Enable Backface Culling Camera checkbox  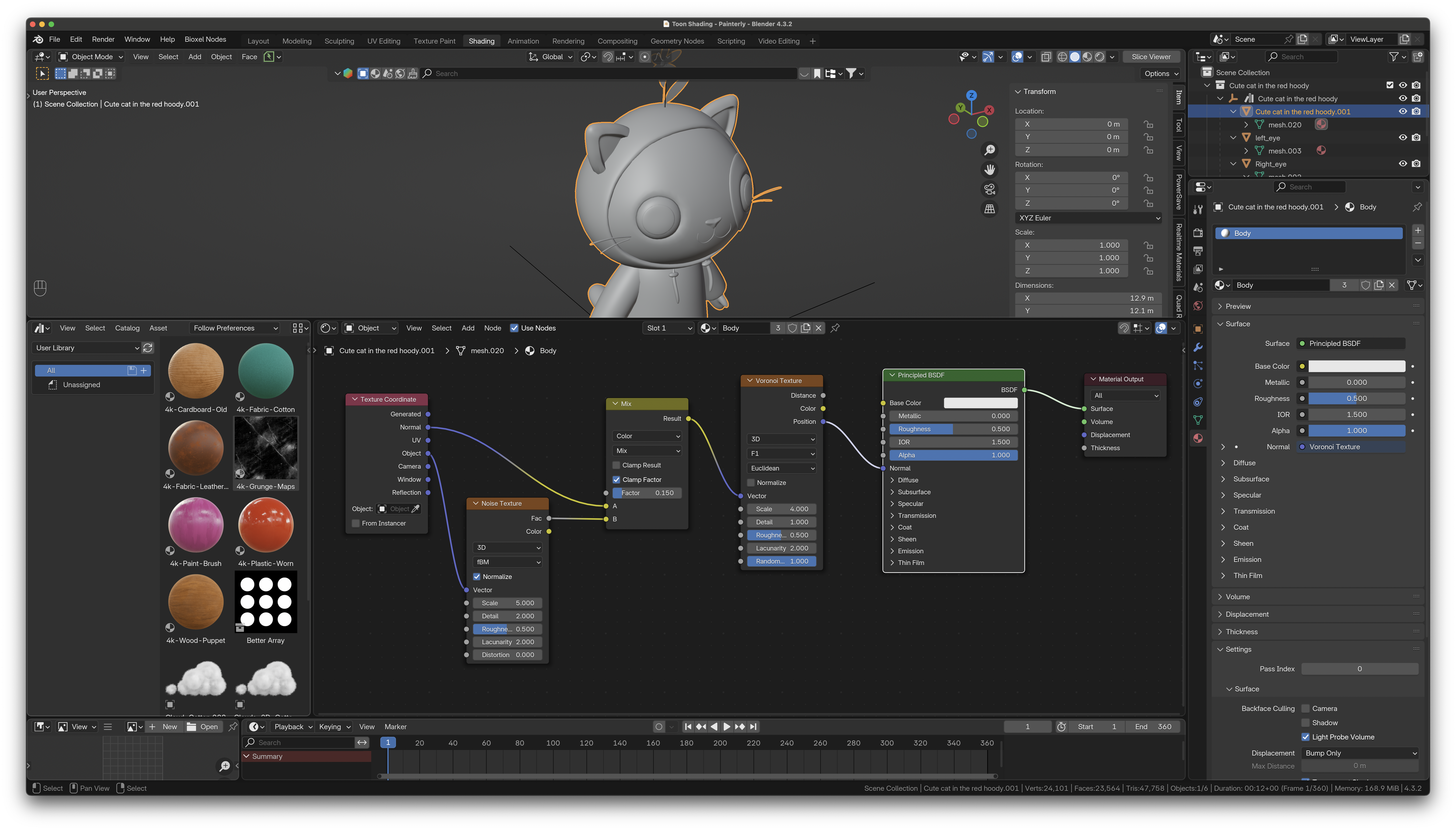coord(1305,708)
